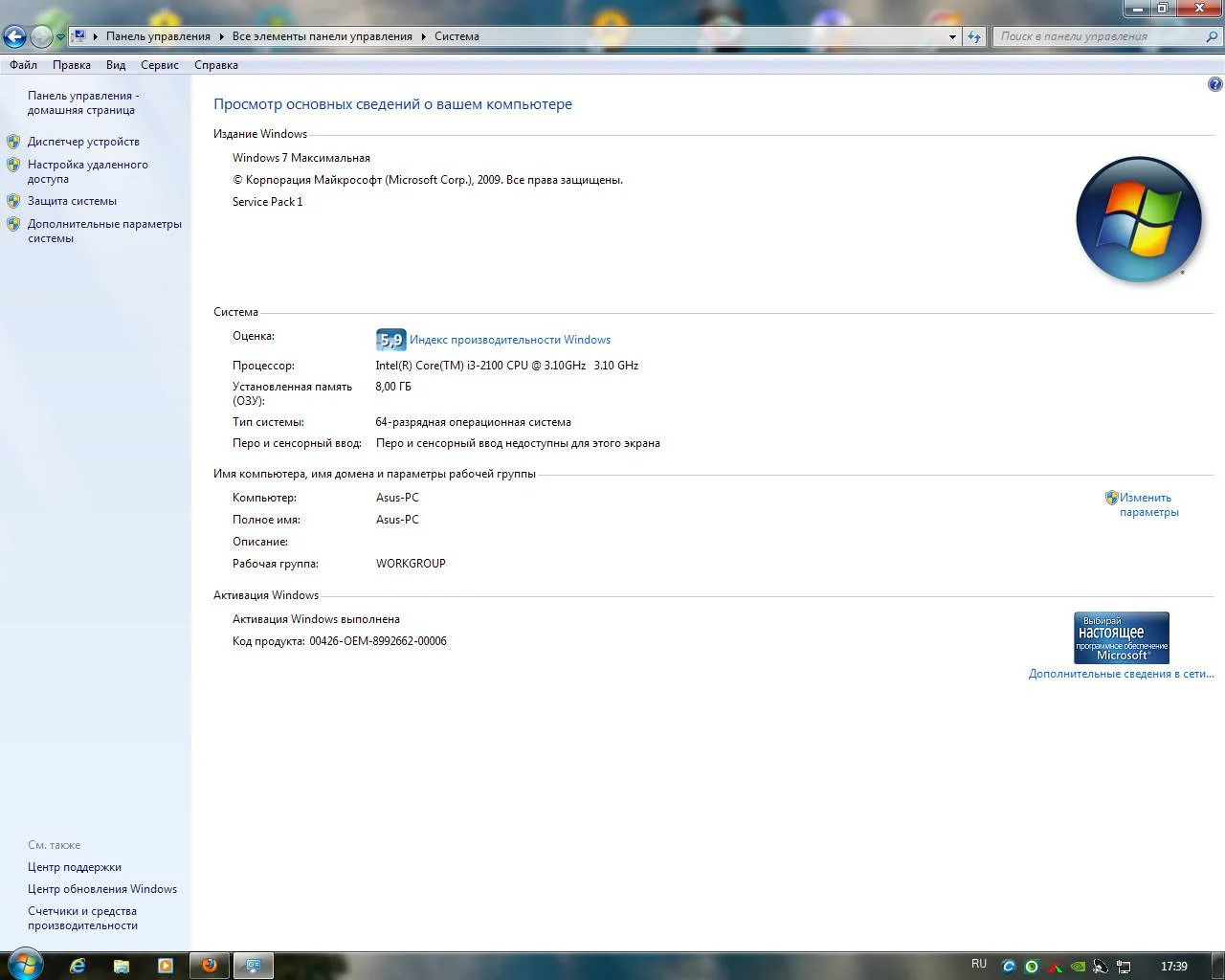Viewport: 1225px width, 980px height.
Task: Click the control panel search field
Action: click(x=1101, y=36)
